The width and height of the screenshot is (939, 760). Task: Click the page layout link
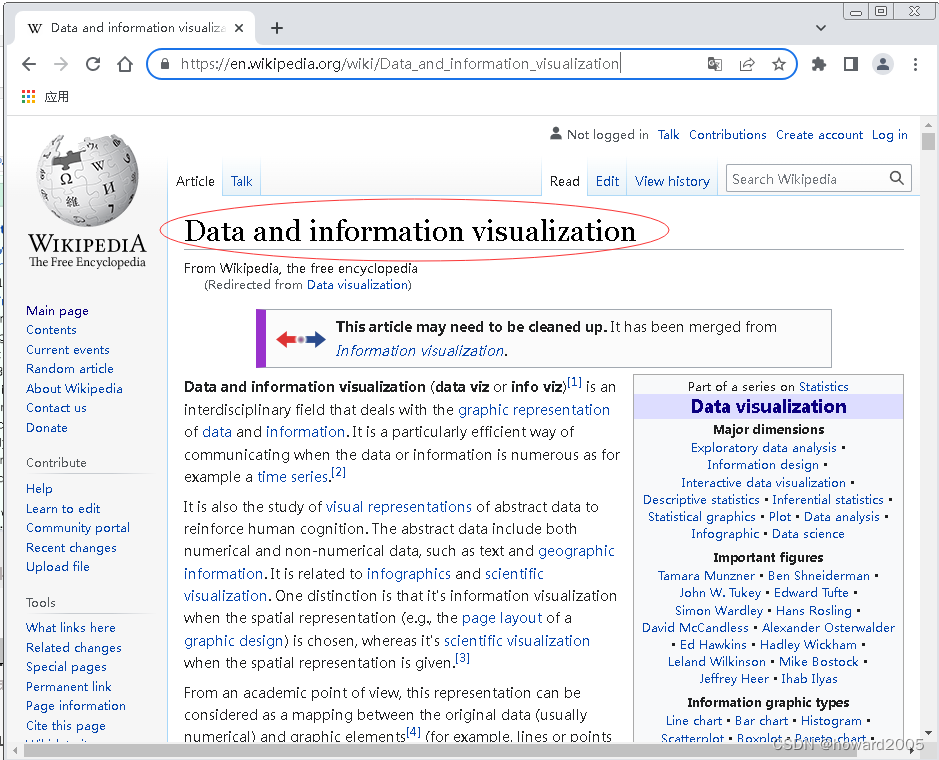click(502, 618)
